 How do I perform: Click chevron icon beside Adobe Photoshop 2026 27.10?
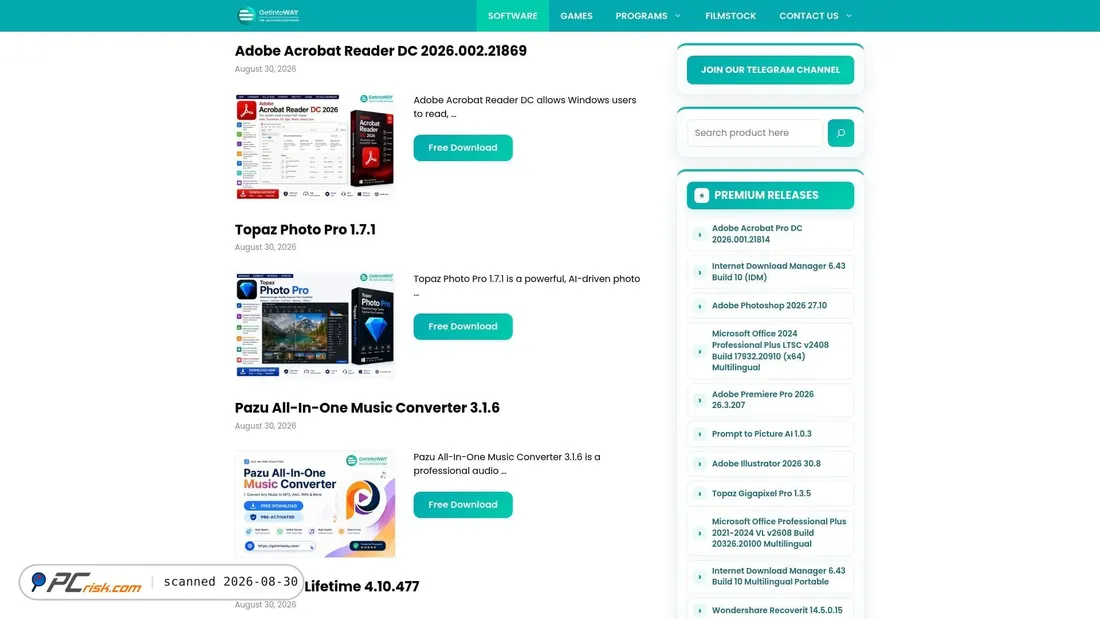[699, 306]
